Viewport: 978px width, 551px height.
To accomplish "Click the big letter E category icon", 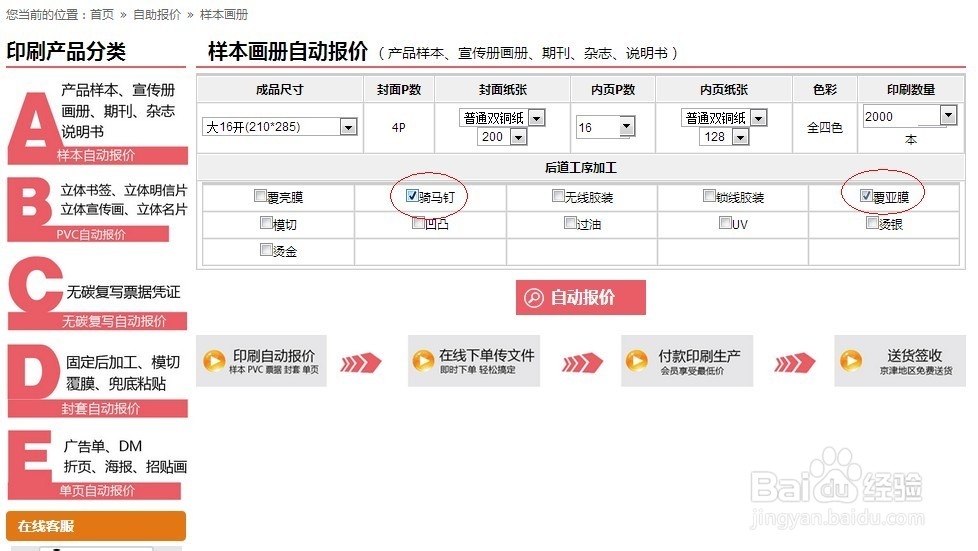I will (x=30, y=457).
